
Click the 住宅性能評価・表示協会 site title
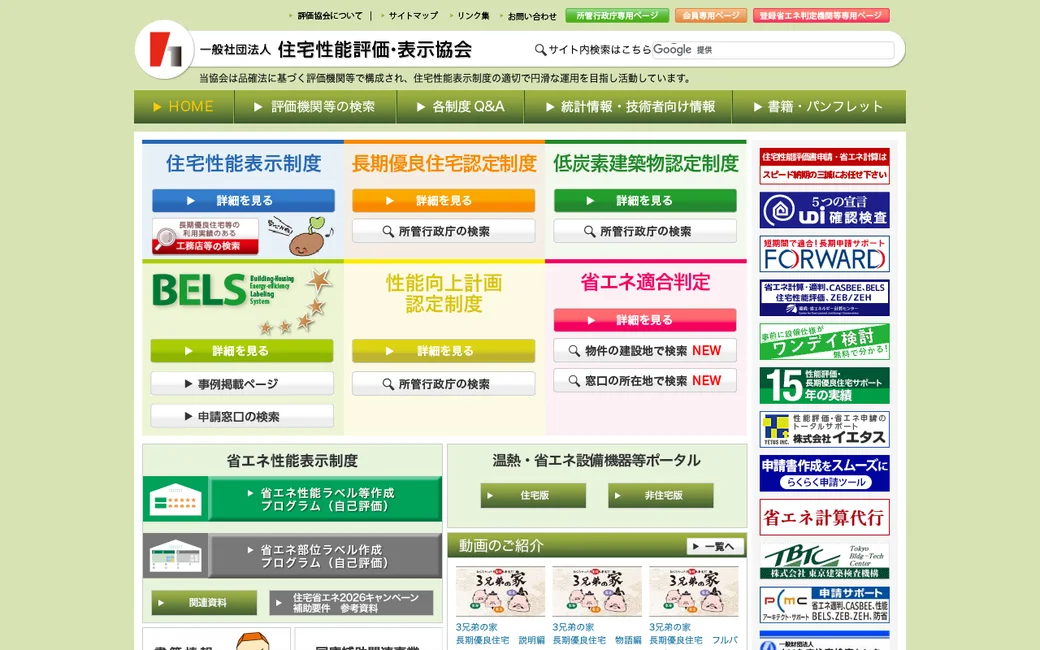(375, 50)
